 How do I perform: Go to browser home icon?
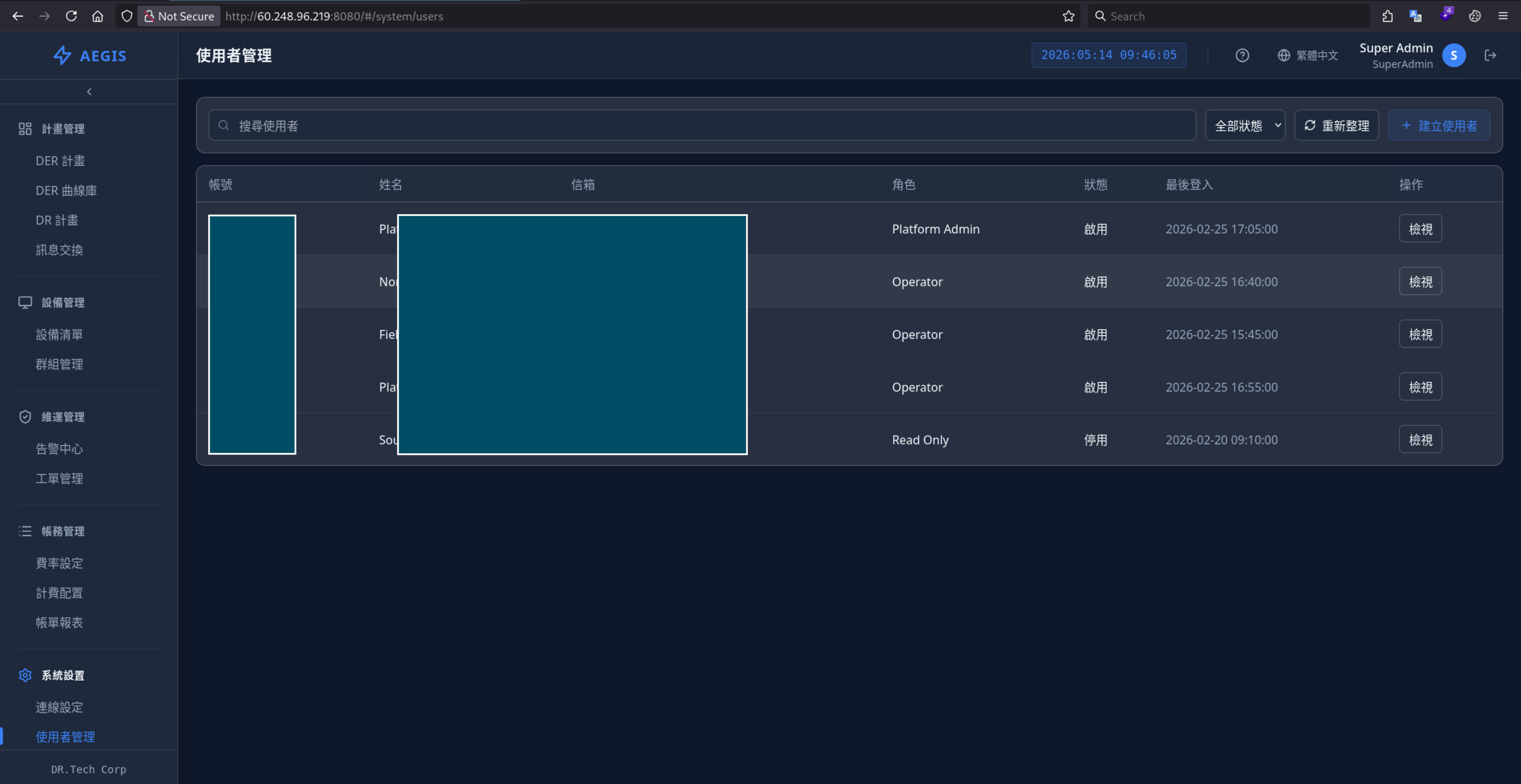click(98, 17)
